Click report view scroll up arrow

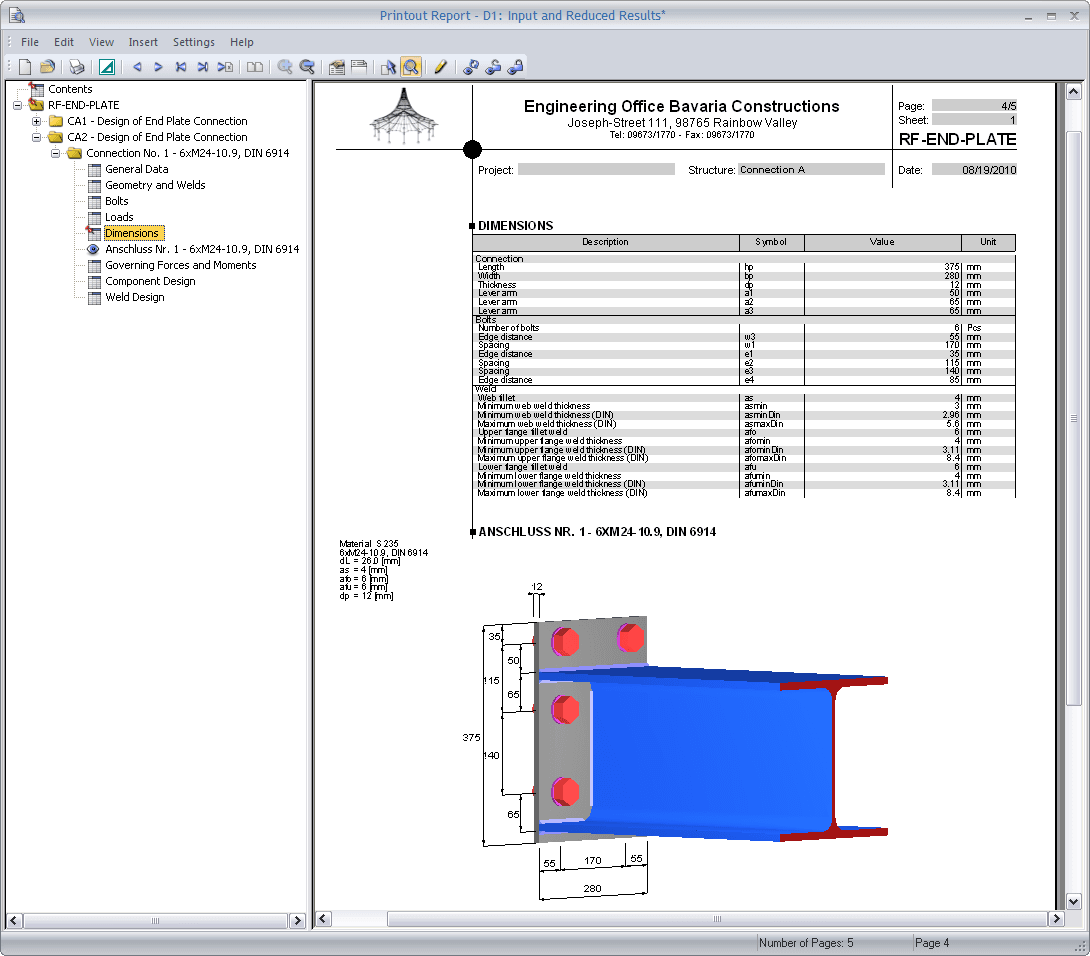pos(1073,92)
